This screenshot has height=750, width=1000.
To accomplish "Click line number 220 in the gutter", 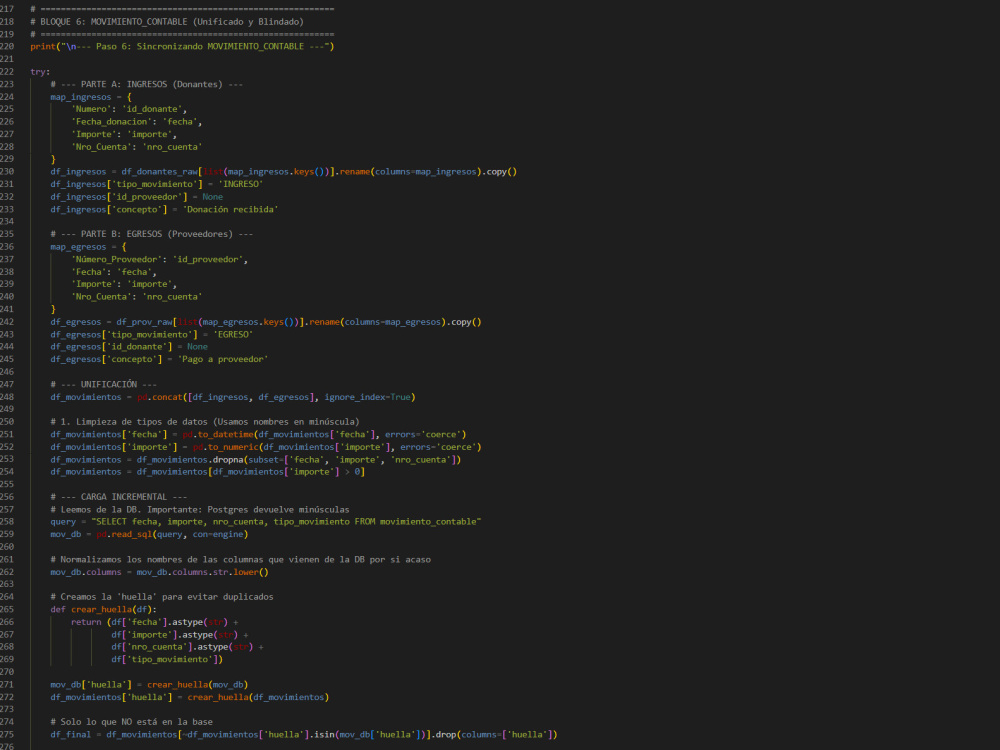I will coord(6,47).
